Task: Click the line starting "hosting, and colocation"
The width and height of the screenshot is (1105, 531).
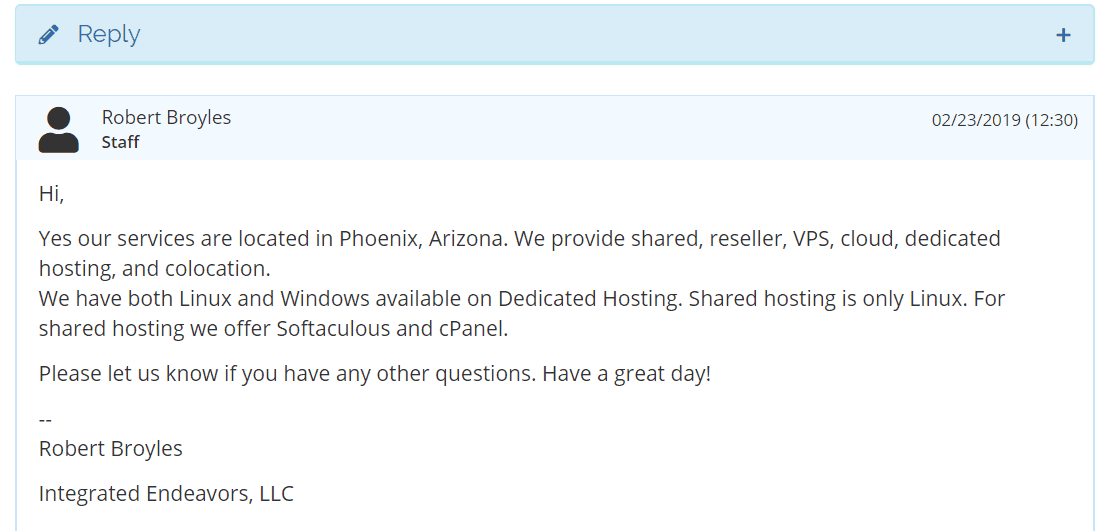Action: click(x=155, y=269)
